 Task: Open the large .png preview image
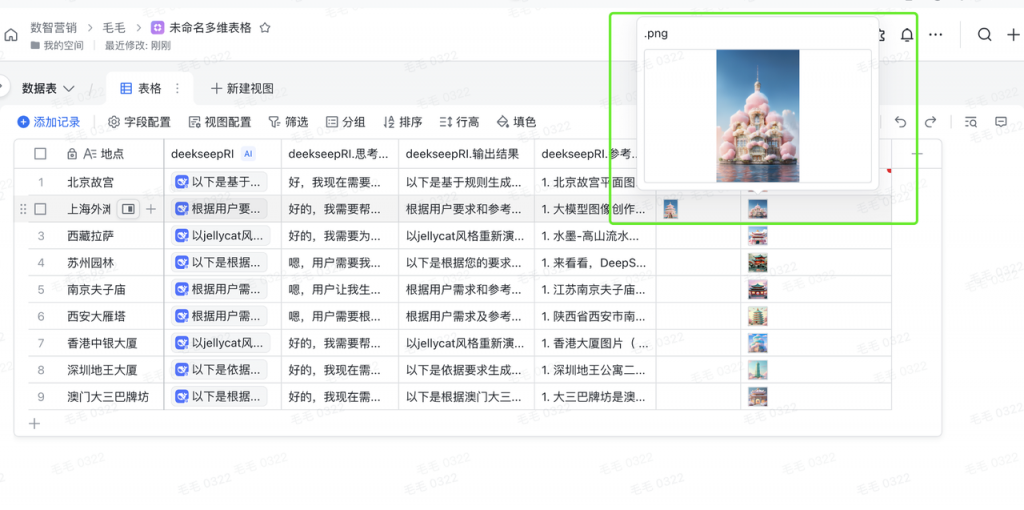click(x=758, y=116)
